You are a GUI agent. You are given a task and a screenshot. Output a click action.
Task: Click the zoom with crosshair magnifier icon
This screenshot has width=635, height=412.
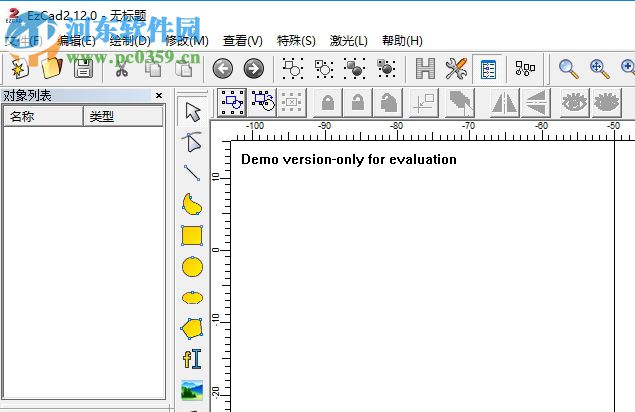(x=599, y=68)
